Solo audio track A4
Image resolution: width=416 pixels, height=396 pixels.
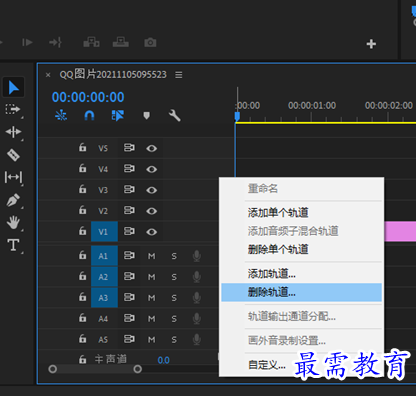tap(174, 319)
